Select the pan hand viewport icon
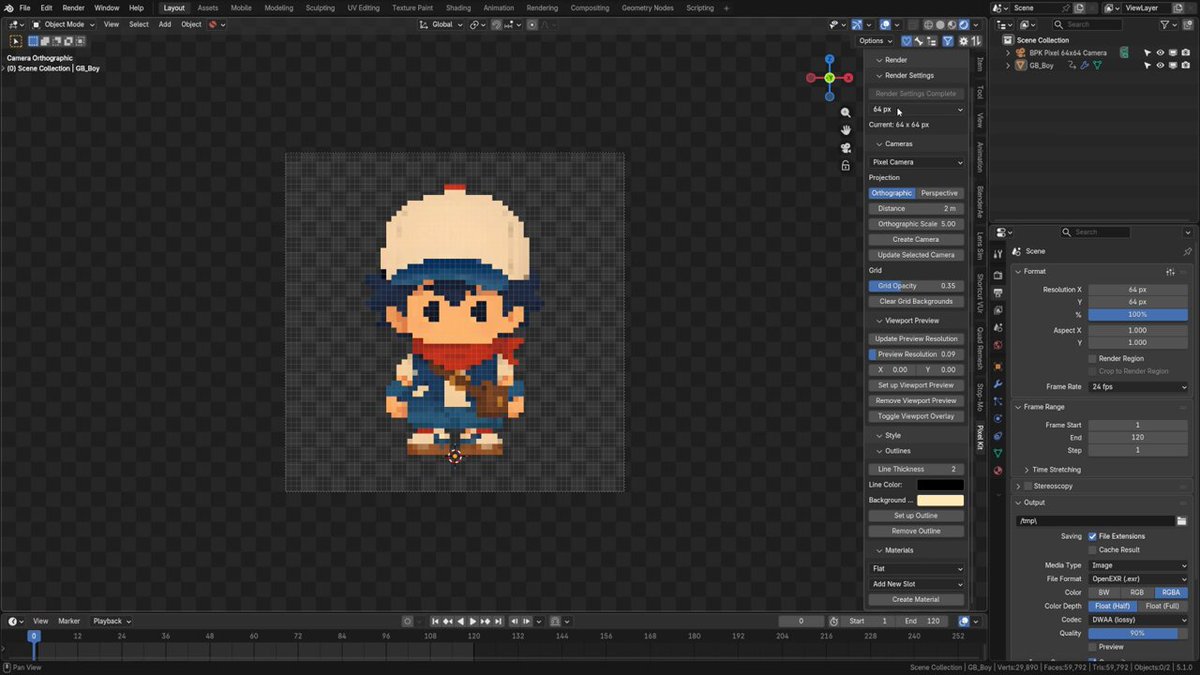Screen dimensions: 1200x675 (x=846, y=130)
